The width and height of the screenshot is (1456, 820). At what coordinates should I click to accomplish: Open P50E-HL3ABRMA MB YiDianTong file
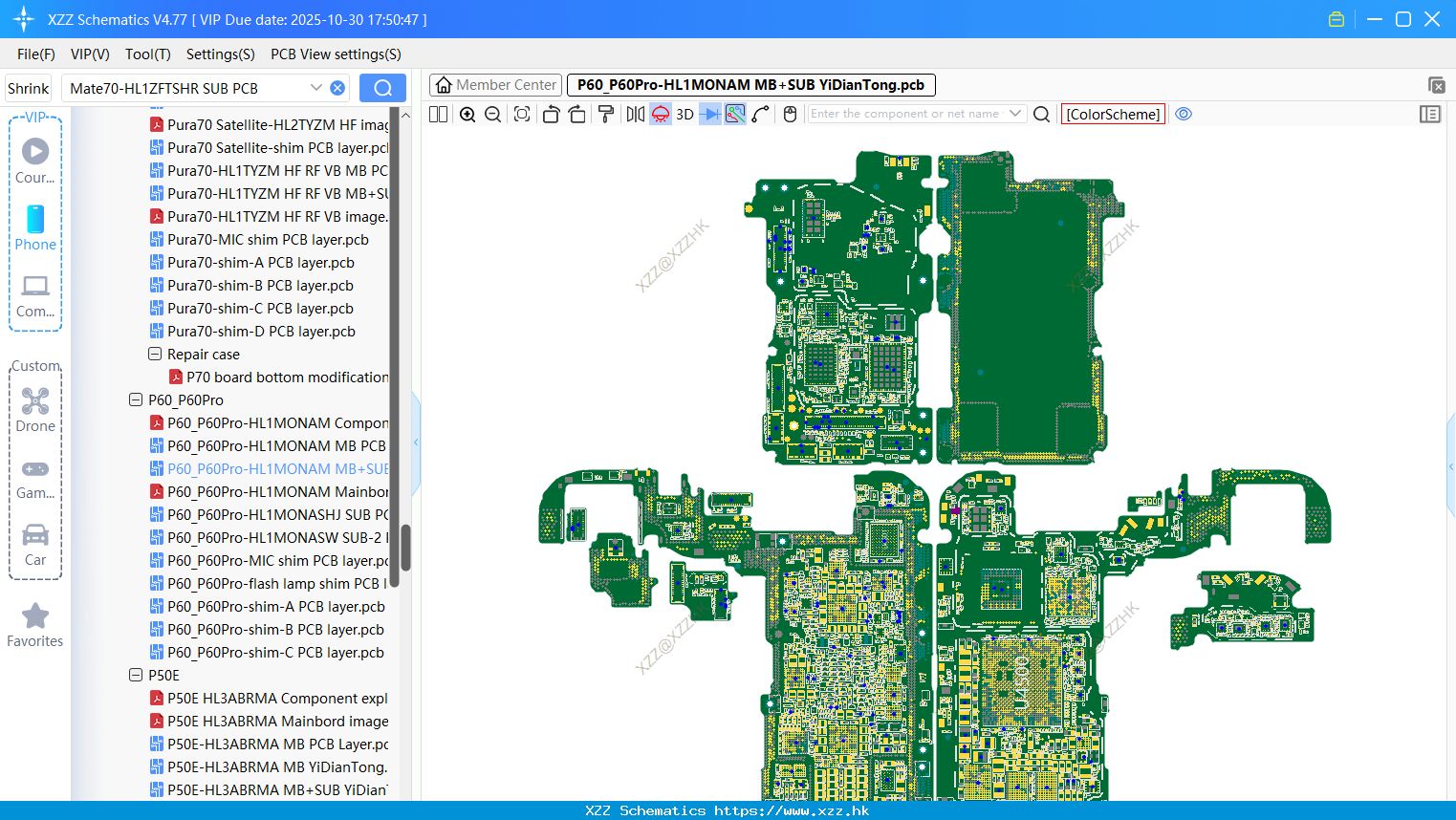269,766
